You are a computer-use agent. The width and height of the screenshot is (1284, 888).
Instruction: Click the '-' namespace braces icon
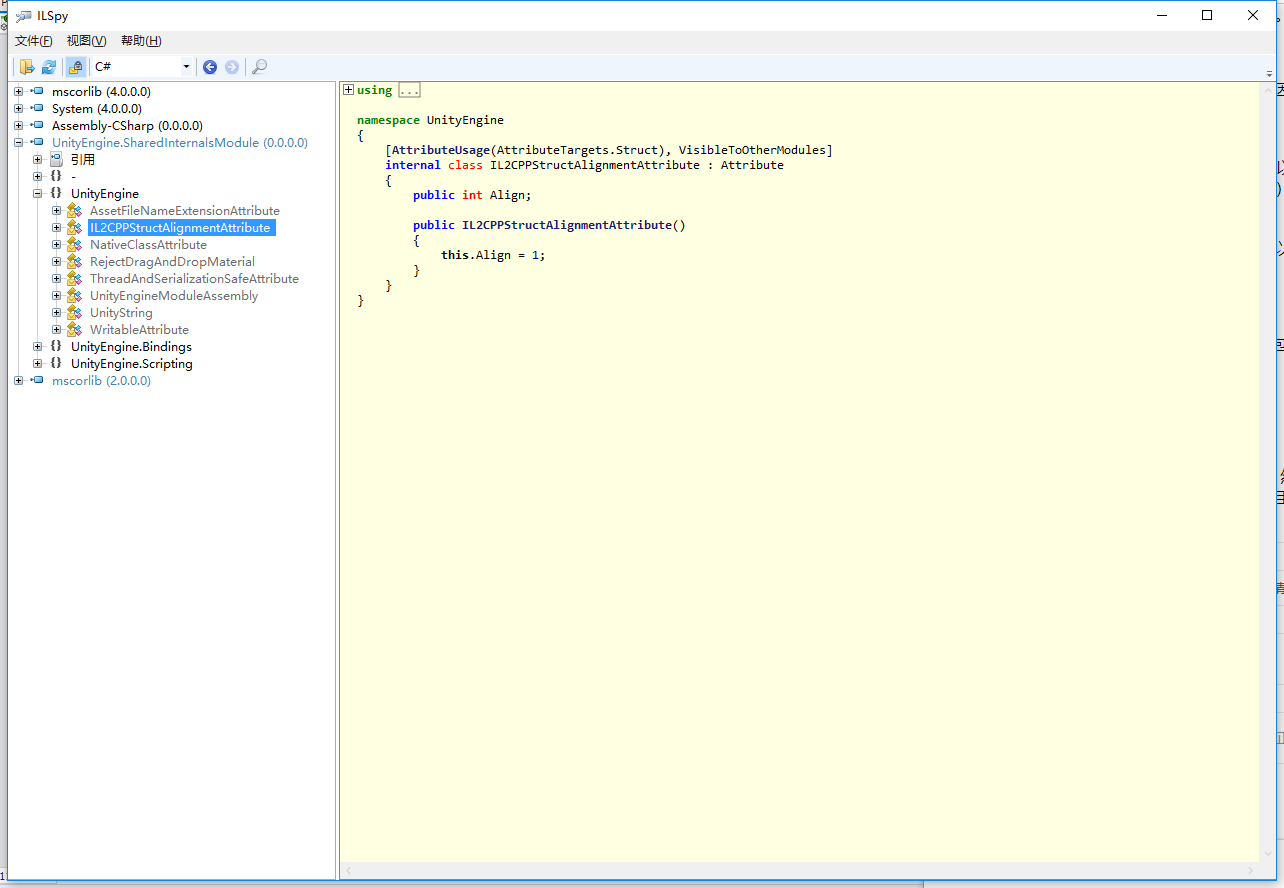click(56, 177)
